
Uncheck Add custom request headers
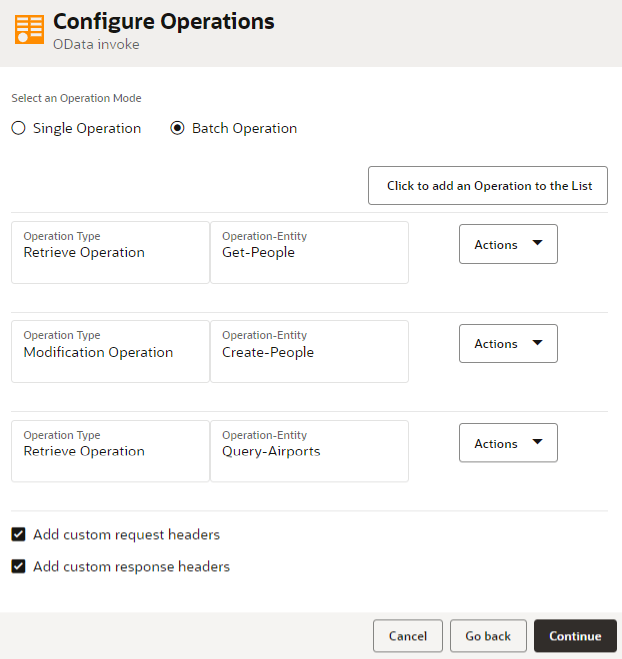(x=18, y=534)
